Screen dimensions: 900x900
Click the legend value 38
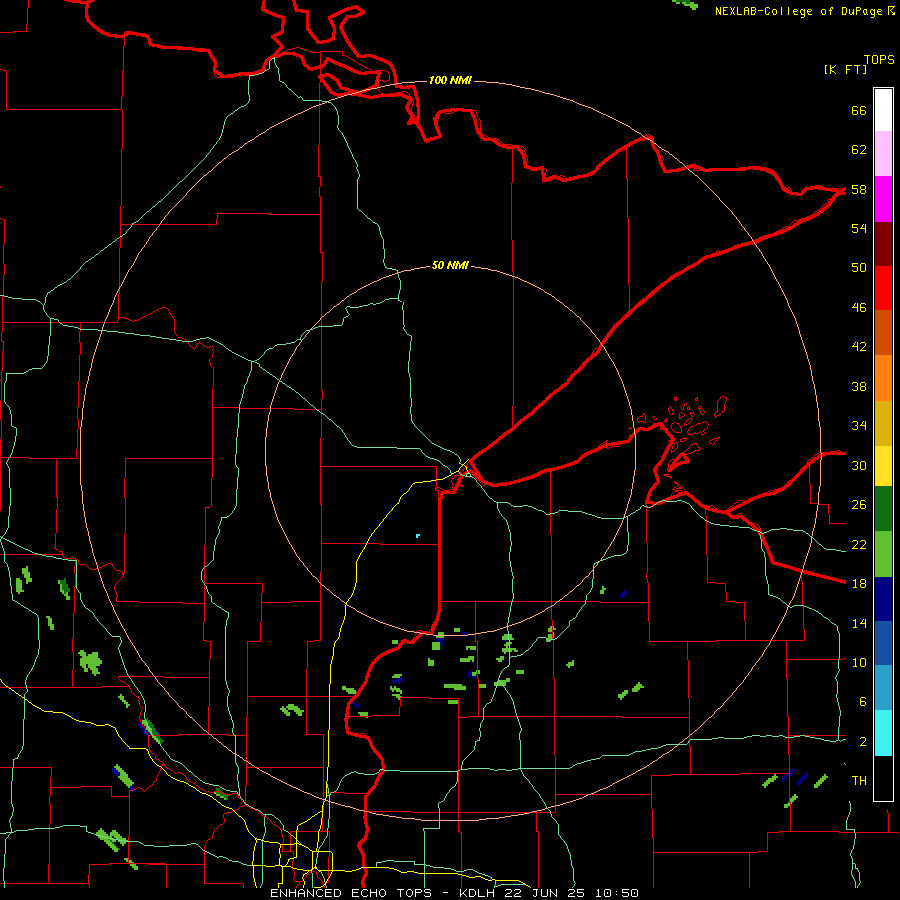859,386
